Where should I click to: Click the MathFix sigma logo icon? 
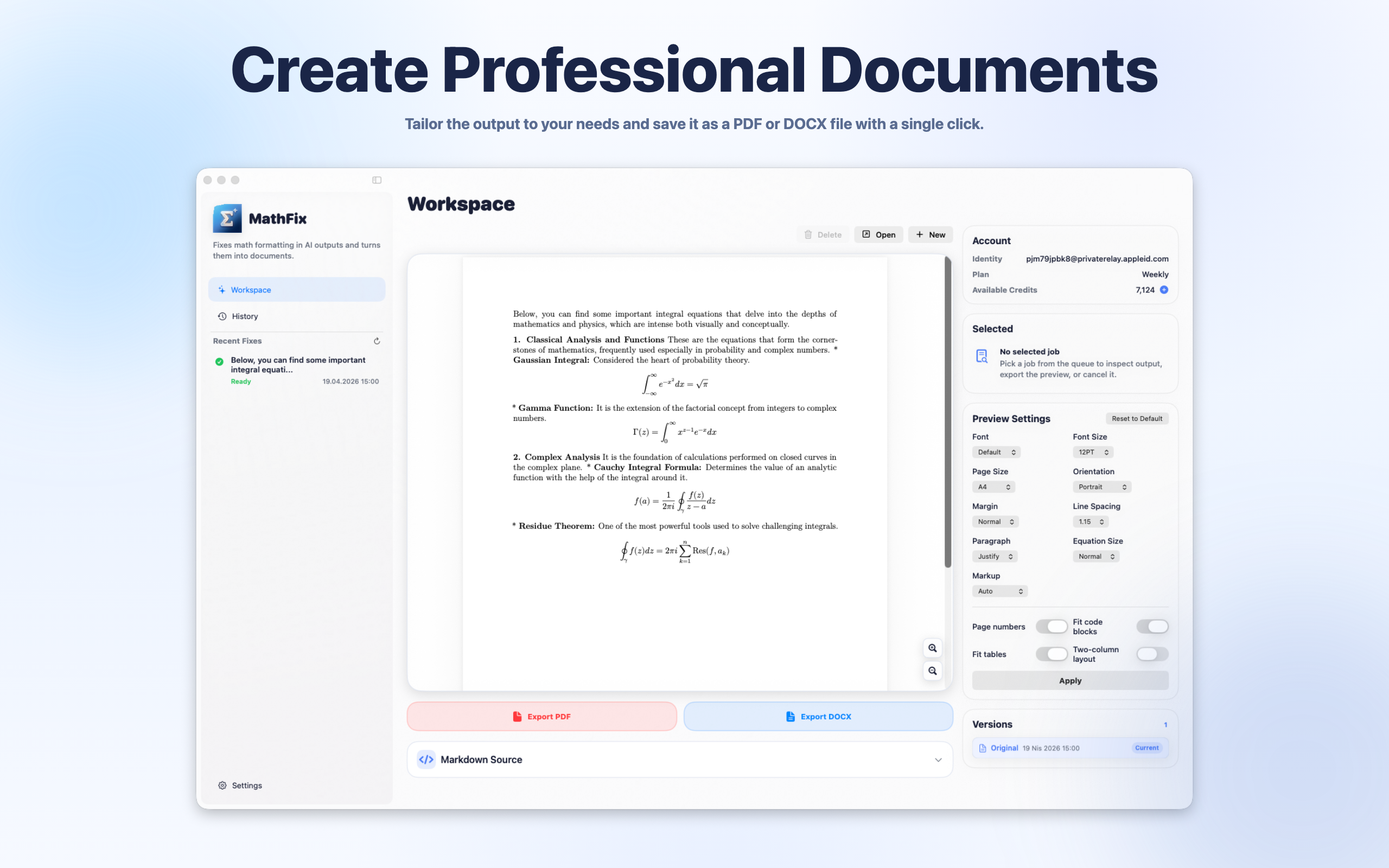click(227, 218)
